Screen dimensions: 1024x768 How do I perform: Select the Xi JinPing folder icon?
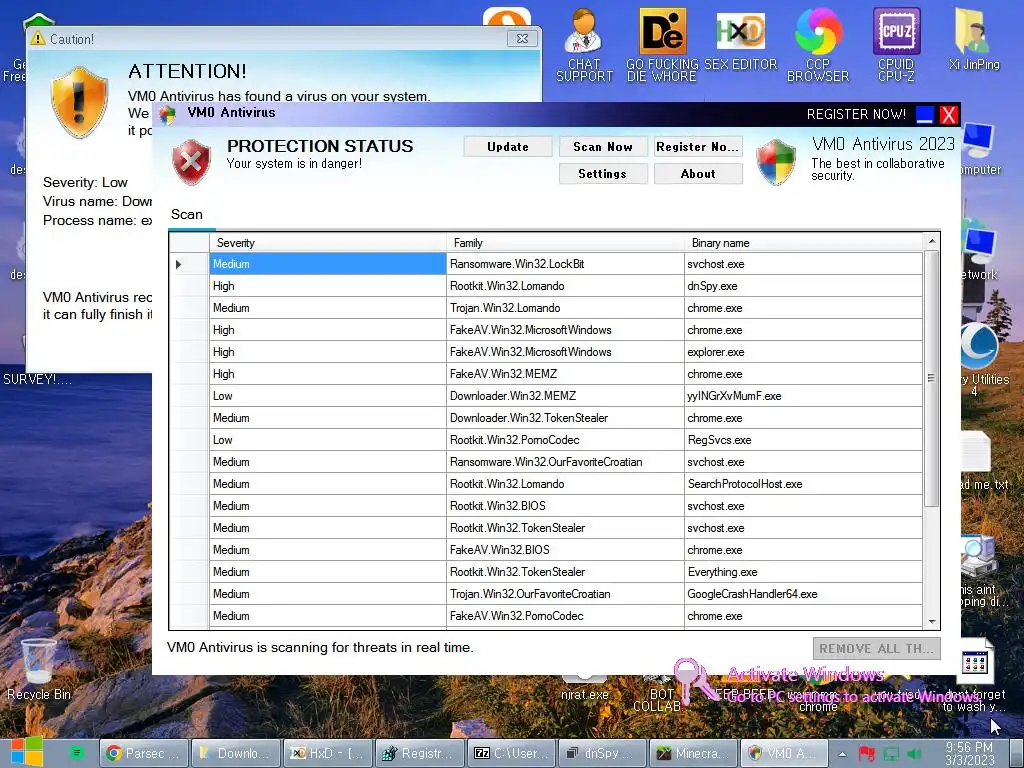(974, 39)
